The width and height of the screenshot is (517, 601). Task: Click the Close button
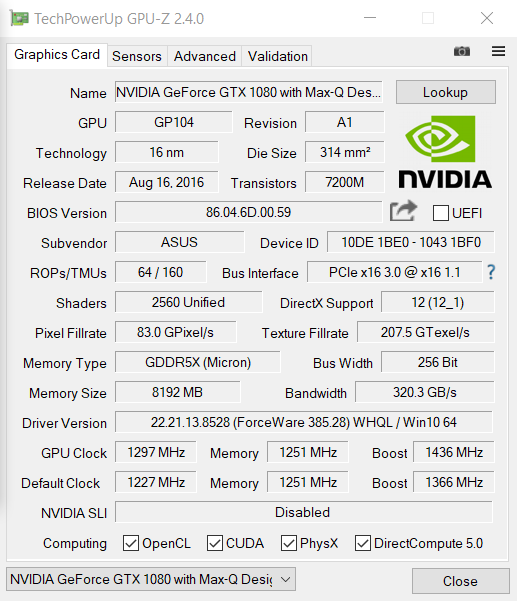[461, 581]
